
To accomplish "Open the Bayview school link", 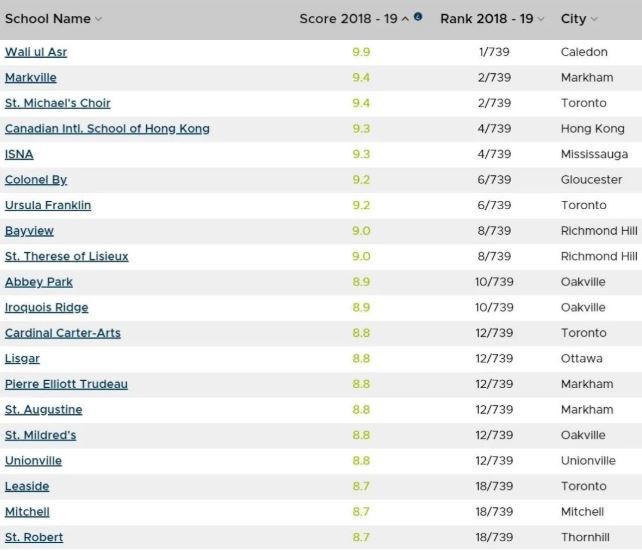I will pyautogui.click(x=29, y=231).
